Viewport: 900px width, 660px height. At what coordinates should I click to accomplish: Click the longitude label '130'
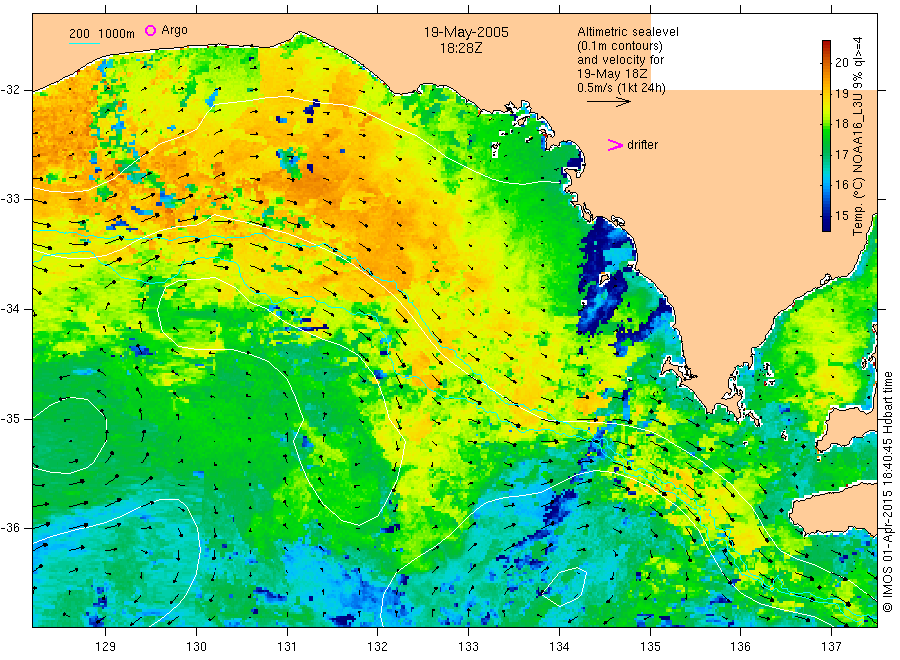(196, 647)
